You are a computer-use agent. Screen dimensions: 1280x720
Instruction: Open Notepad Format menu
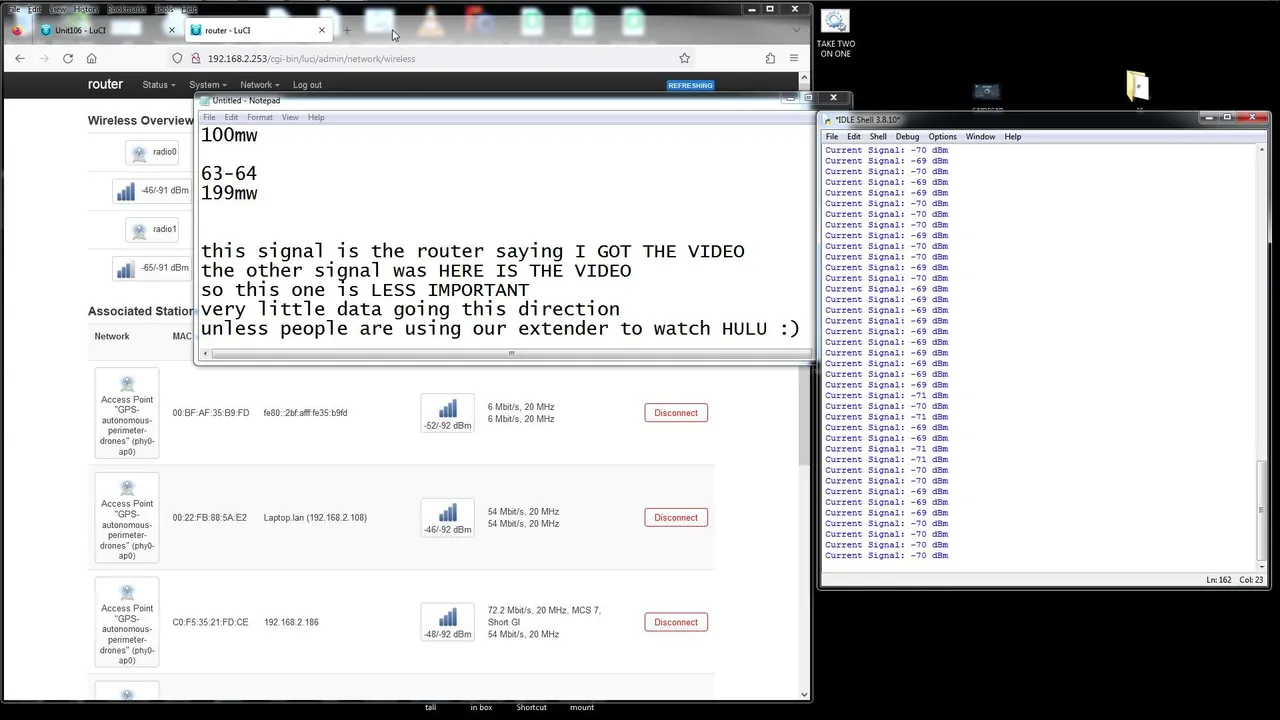point(260,117)
